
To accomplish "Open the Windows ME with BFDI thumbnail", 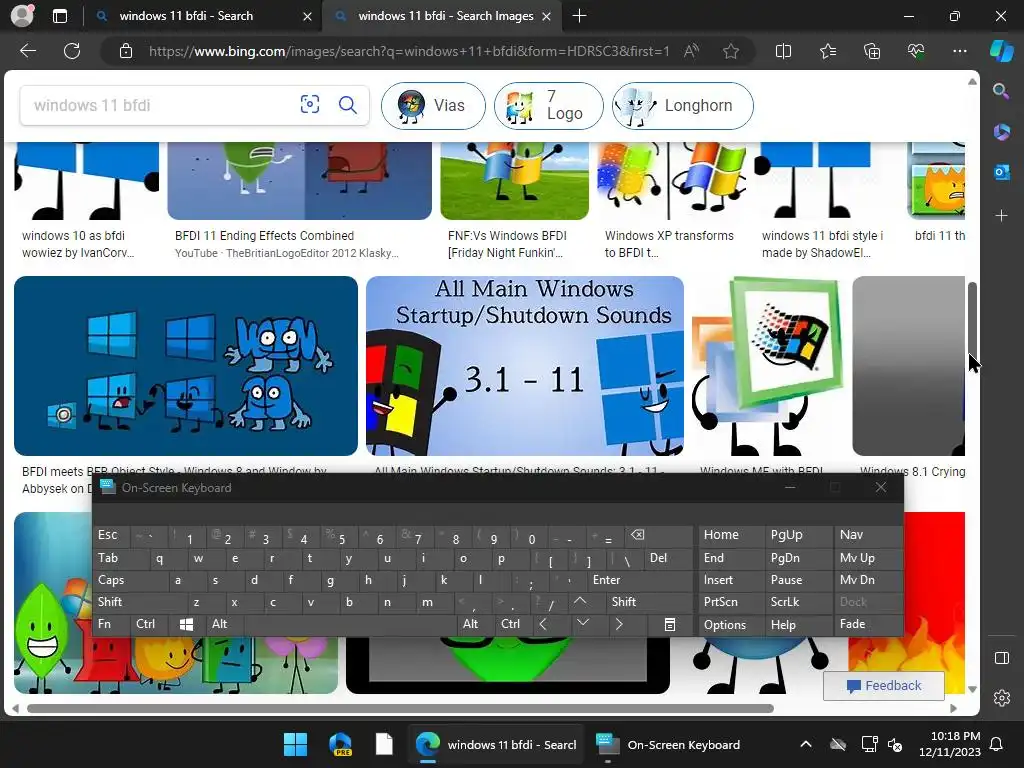I will point(768,366).
